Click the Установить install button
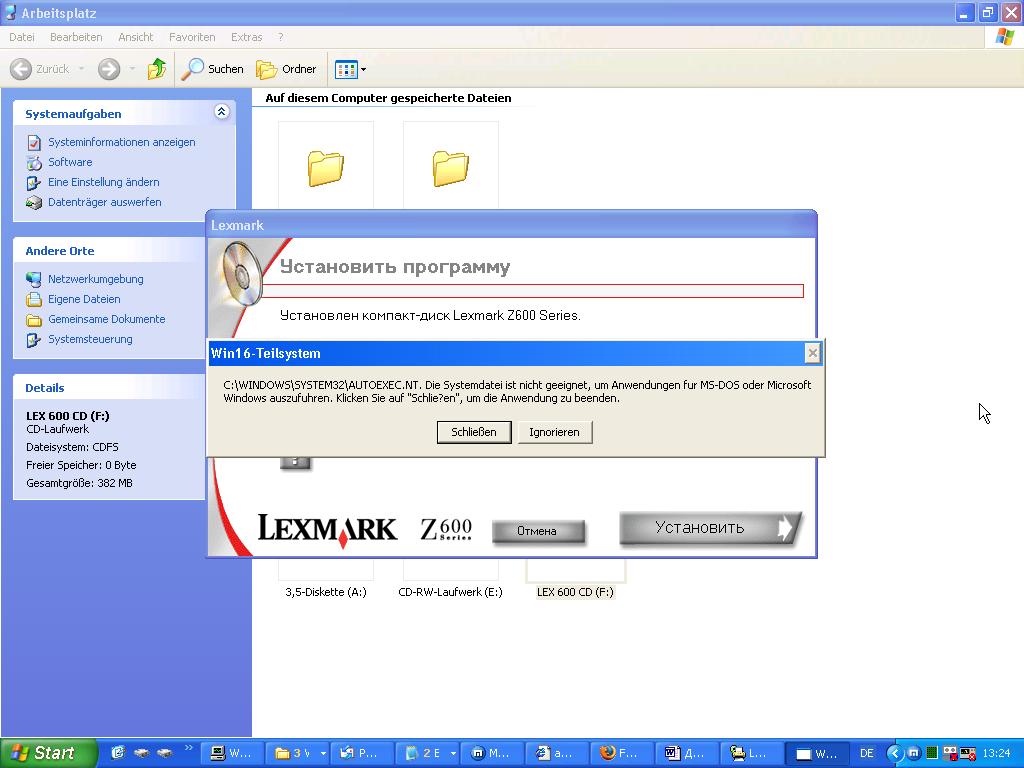The image size is (1024, 768). (x=711, y=528)
